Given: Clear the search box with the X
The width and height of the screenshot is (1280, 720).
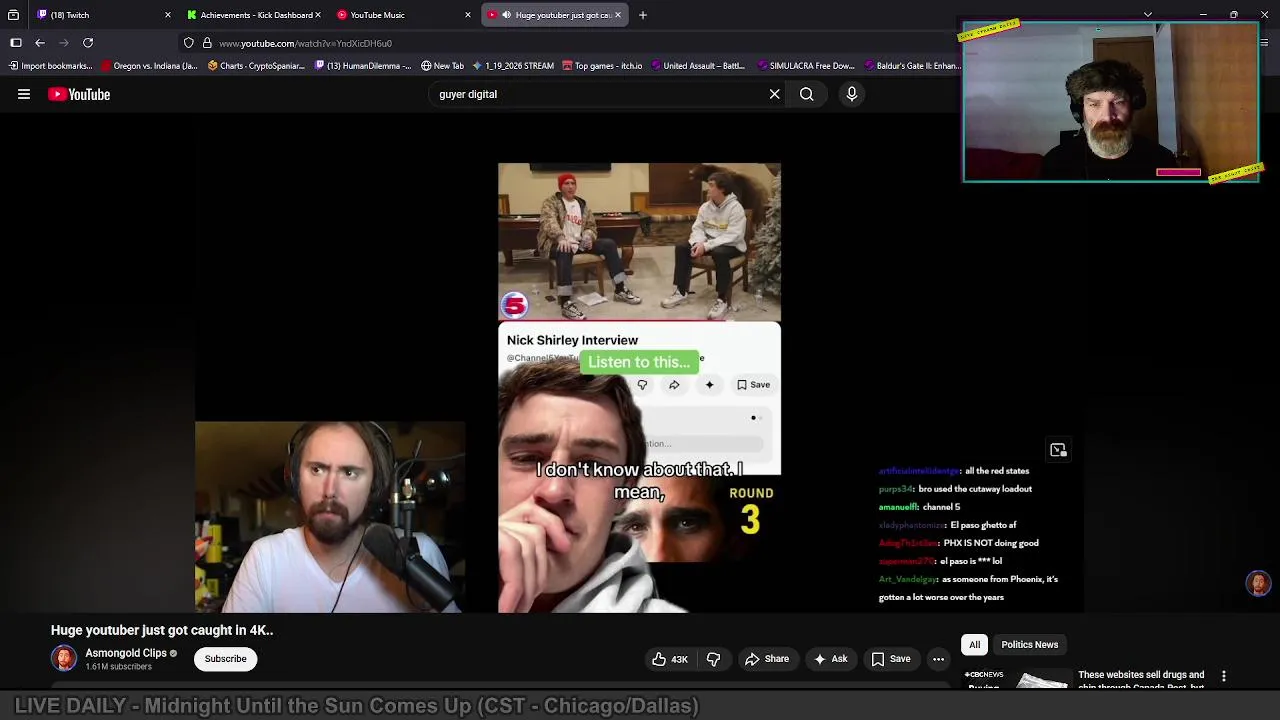Looking at the screenshot, I should click(774, 94).
